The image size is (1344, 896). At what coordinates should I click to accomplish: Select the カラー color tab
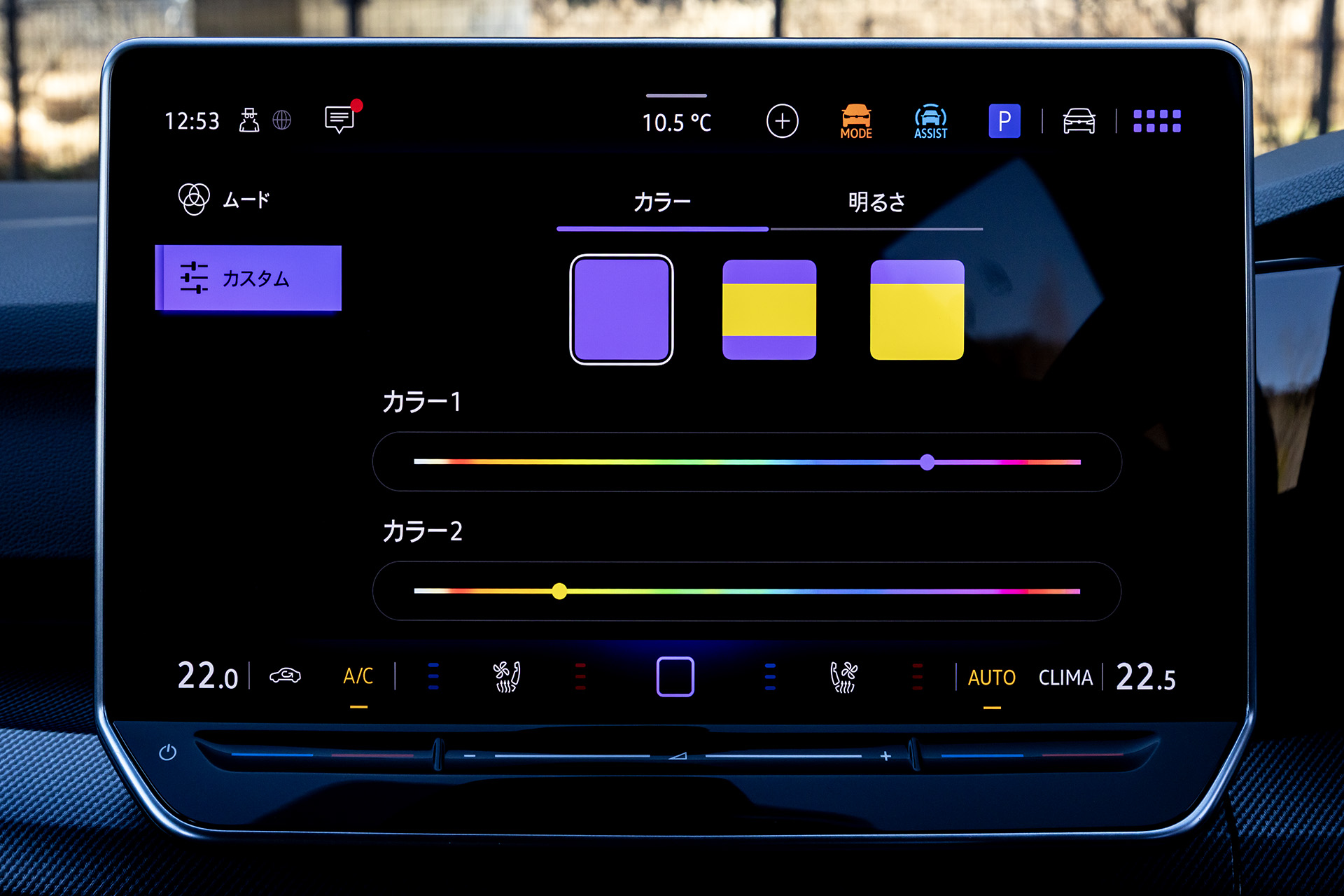point(662,203)
